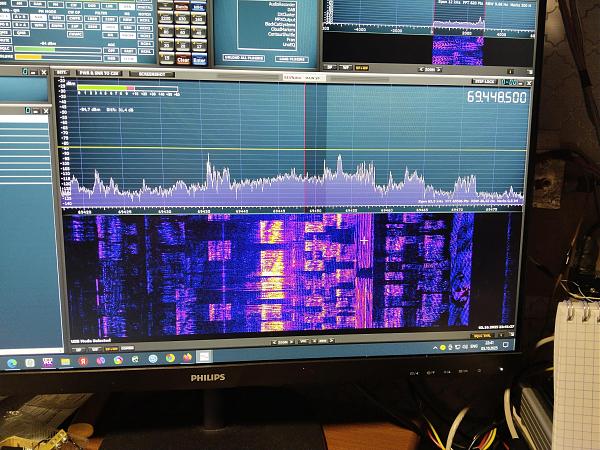The image size is (600, 450).
Task: Click the 69.448500 frequency readout
Action: tap(496, 98)
